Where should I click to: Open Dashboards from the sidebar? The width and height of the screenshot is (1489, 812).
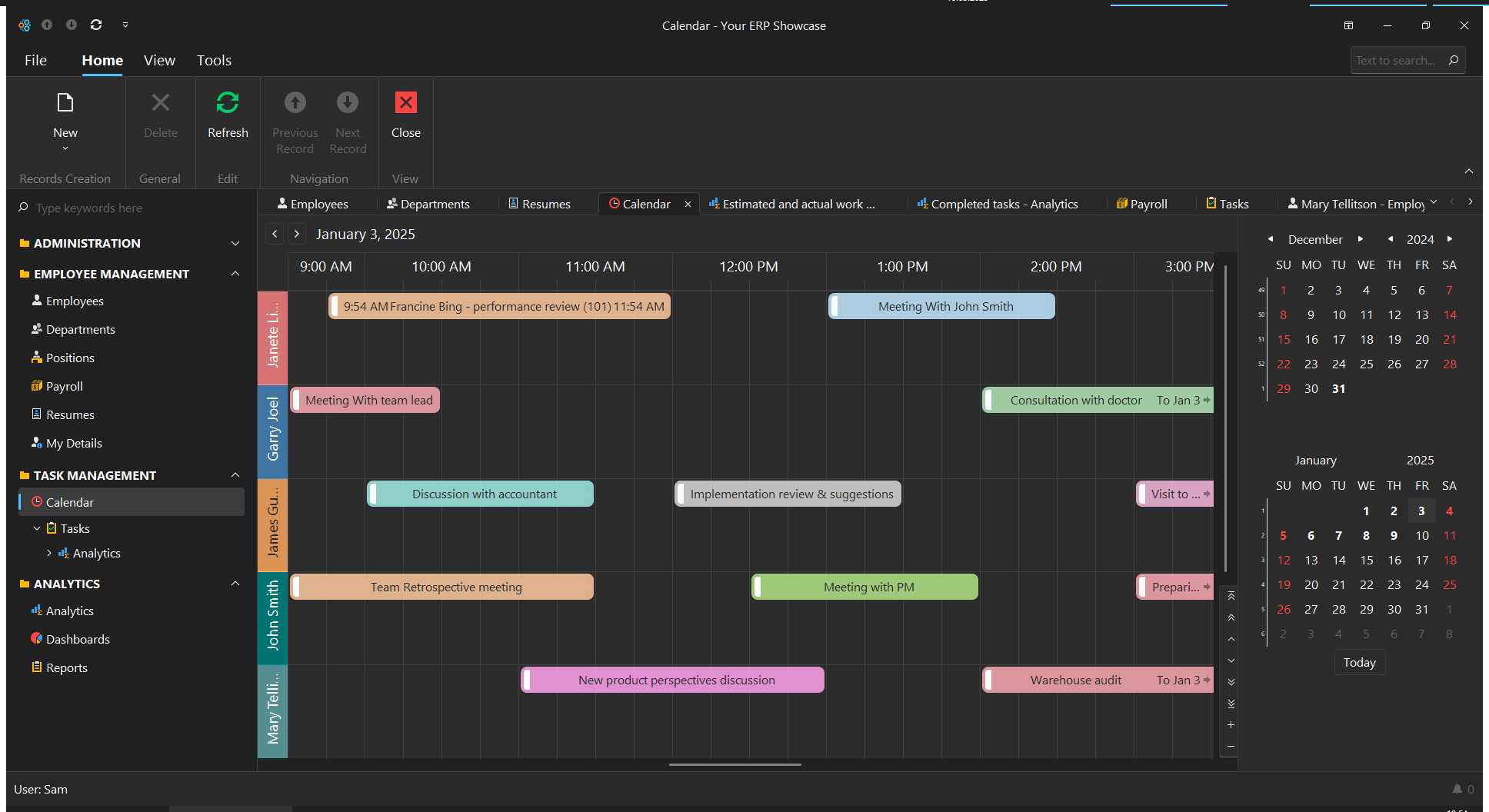pyautogui.click(x=78, y=639)
